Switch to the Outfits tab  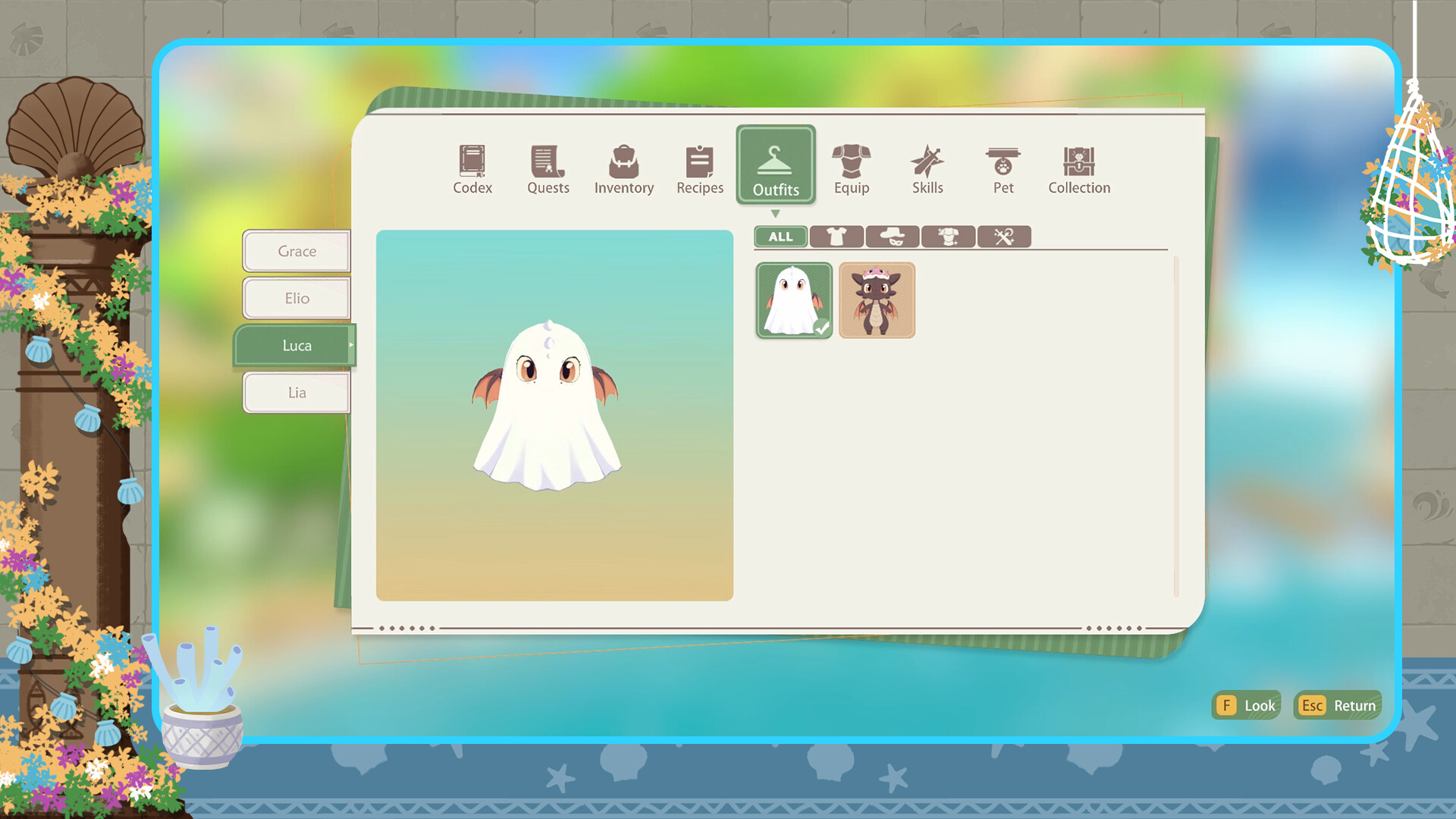[x=776, y=165]
